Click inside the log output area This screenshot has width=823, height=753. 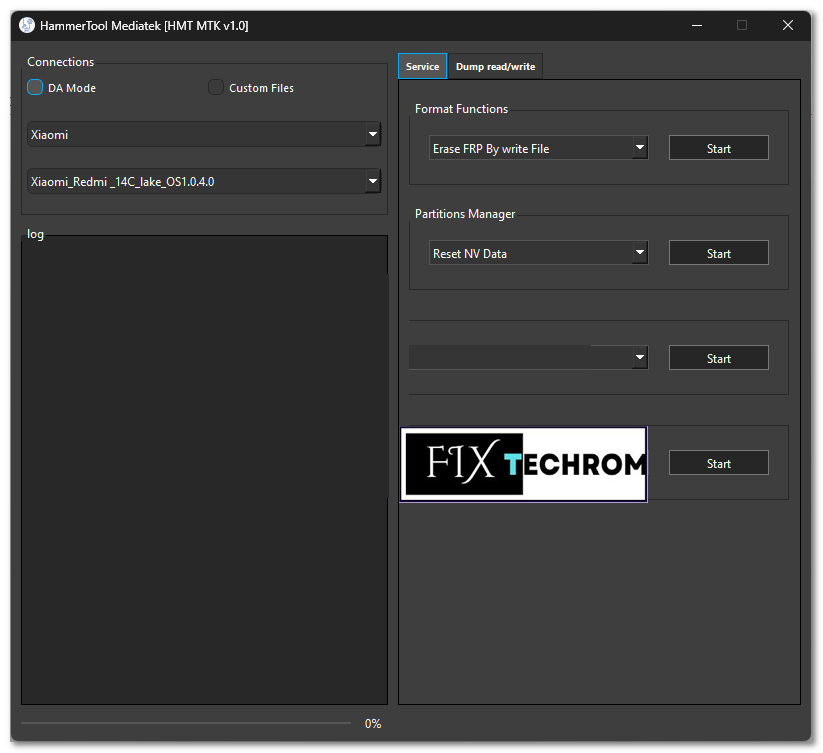tap(204, 470)
